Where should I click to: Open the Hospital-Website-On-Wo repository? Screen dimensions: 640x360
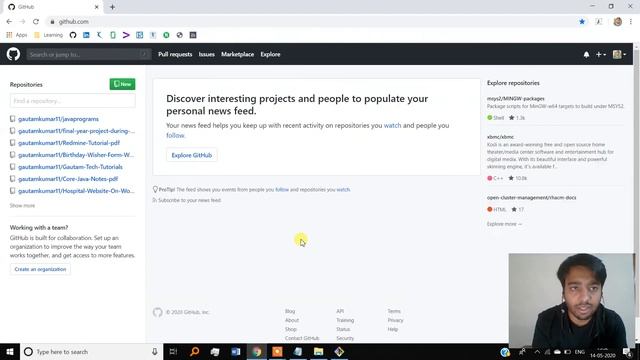point(76,191)
